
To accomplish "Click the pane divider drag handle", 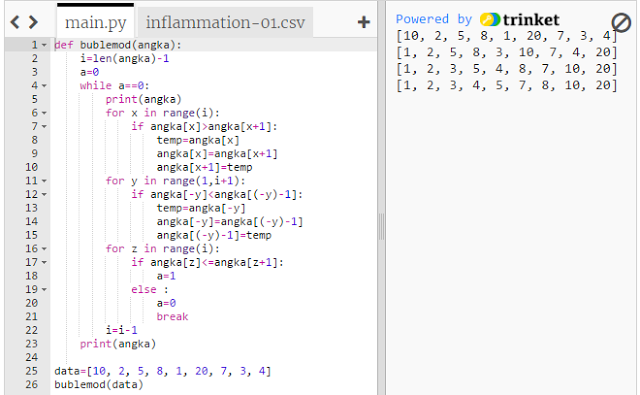I will click(x=381, y=226).
